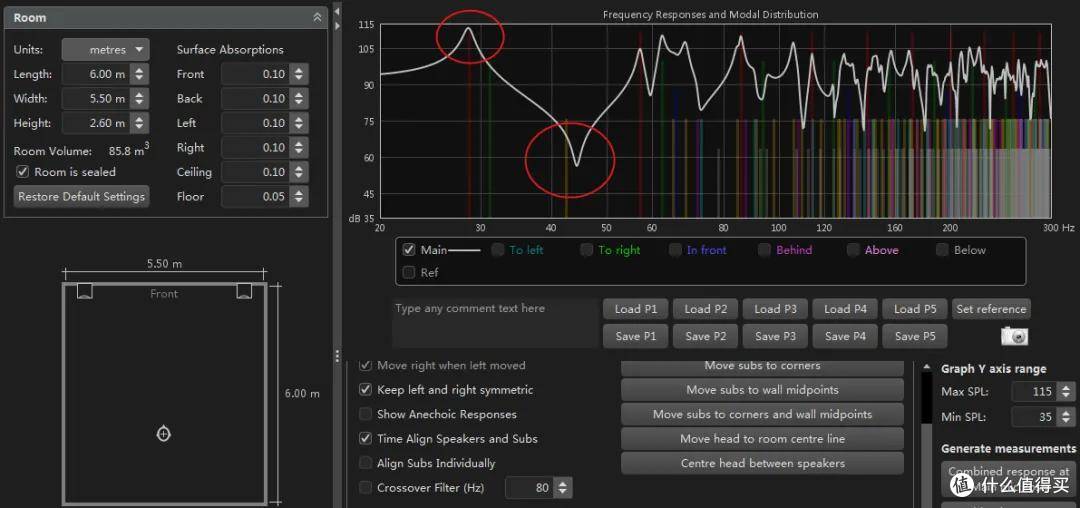Click the Max SPL value field
The width and height of the screenshot is (1080, 508).
pyautogui.click(x=1035, y=392)
